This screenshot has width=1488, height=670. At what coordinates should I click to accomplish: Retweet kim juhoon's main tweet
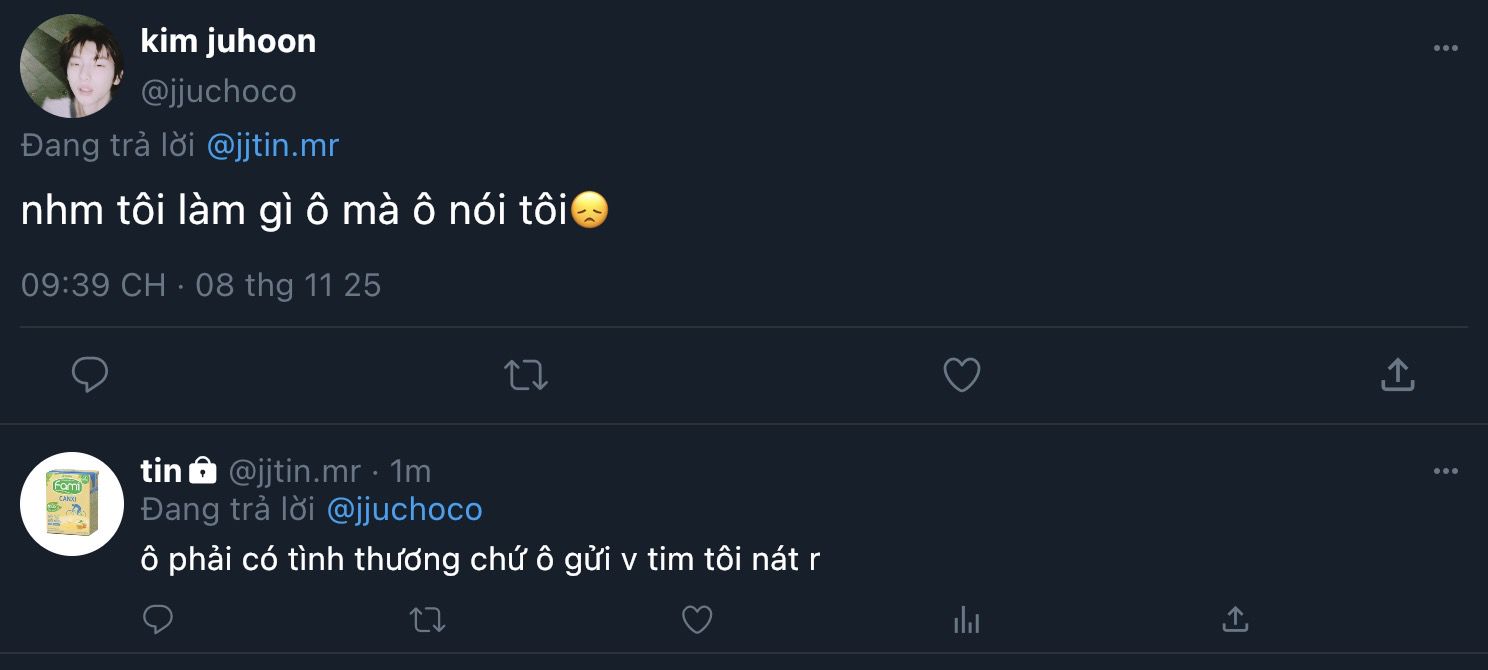pyautogui.click(x=525, y=375)
